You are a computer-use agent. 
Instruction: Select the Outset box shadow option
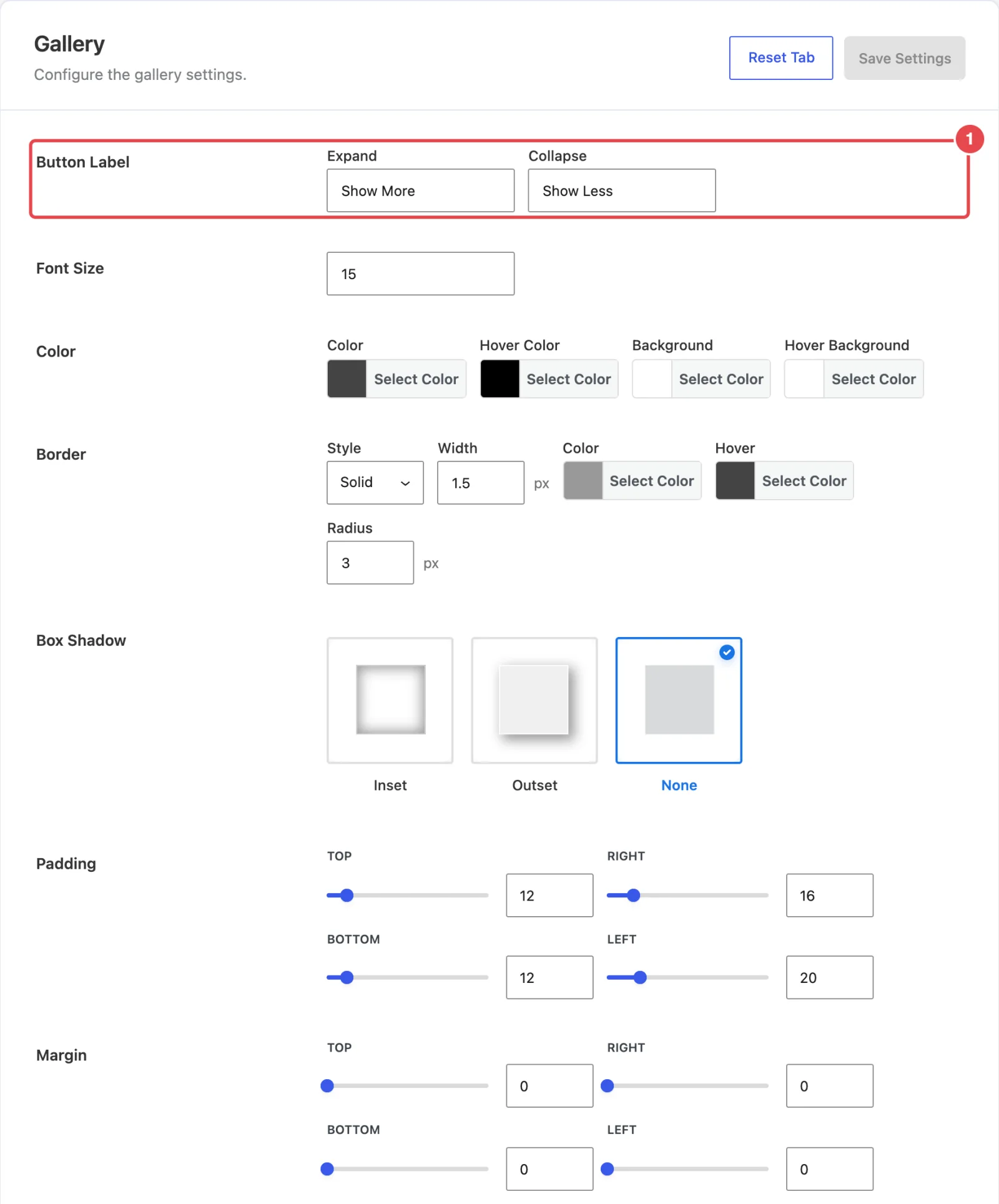534,700
